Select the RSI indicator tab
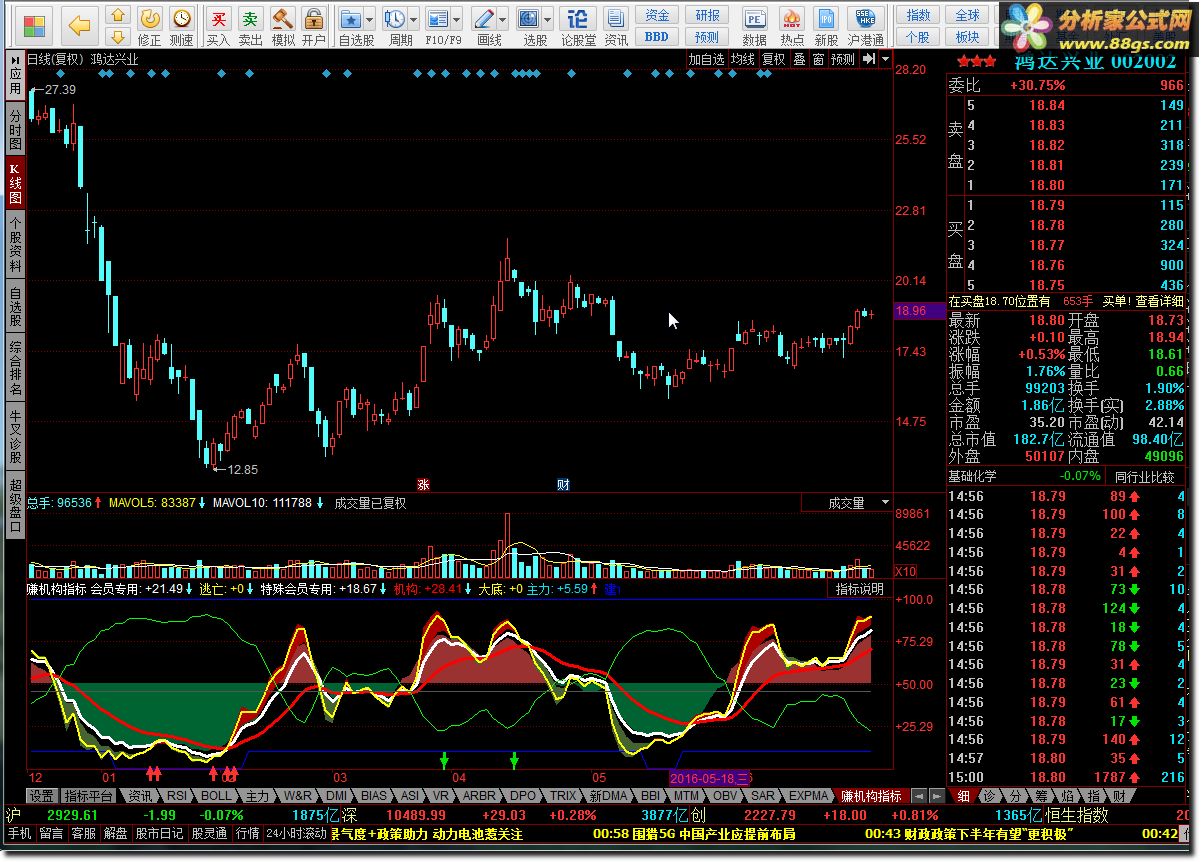Screen dimensions: 1201x862 click(176, 796)
